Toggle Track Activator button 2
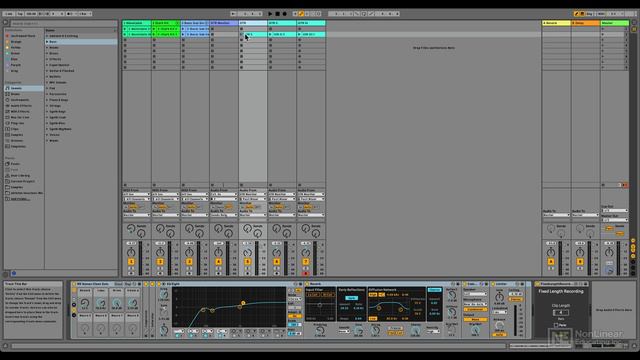 pyautogui.click(x=160, y=262)
